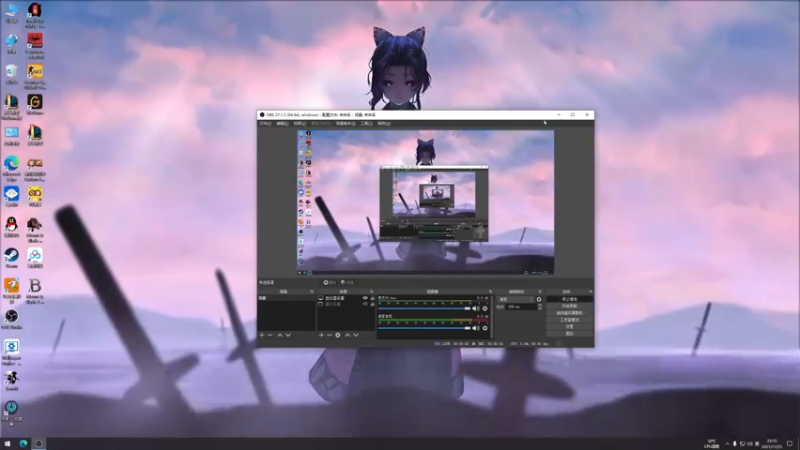Select Wallpaper Engine desktop shortcut
800x450 pixels.
tap(11, 353)
